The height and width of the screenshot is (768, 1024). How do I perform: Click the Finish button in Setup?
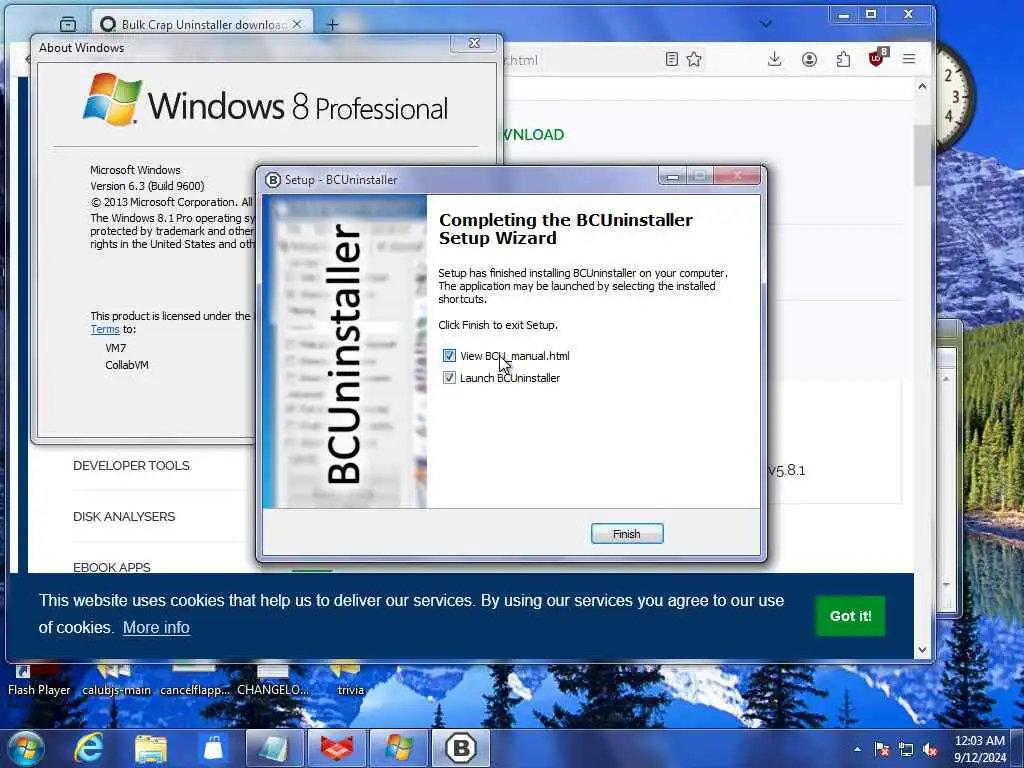tap(627, 534)
